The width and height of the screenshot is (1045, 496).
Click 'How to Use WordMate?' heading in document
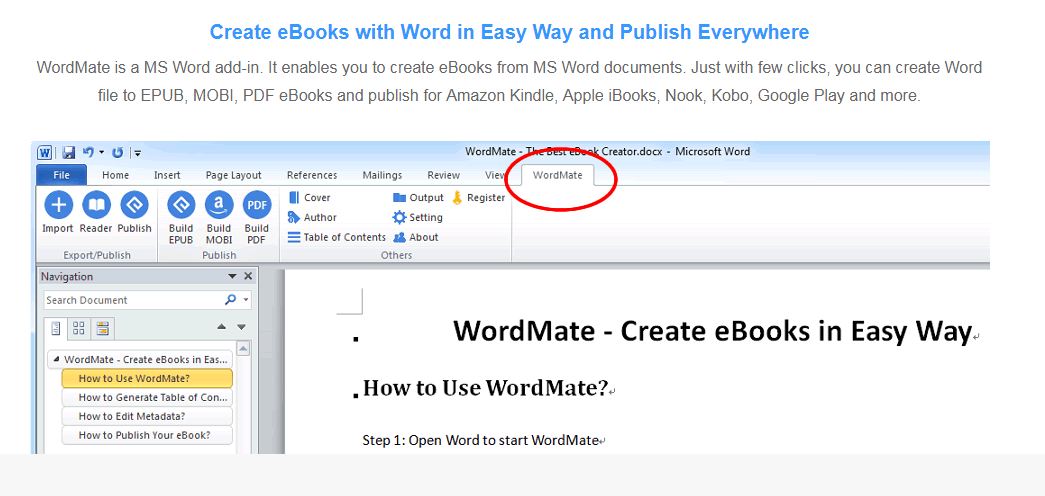[485, 387]
